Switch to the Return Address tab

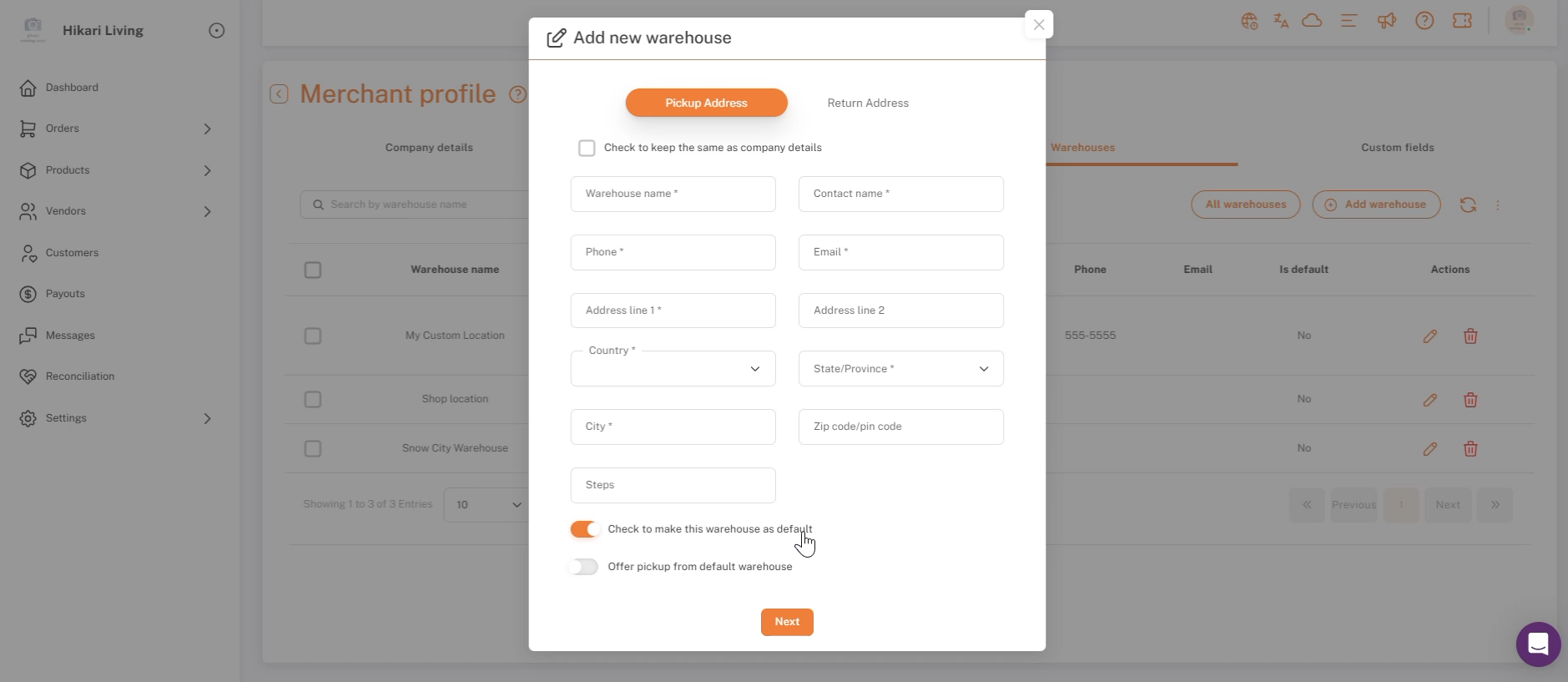point(868,103)
